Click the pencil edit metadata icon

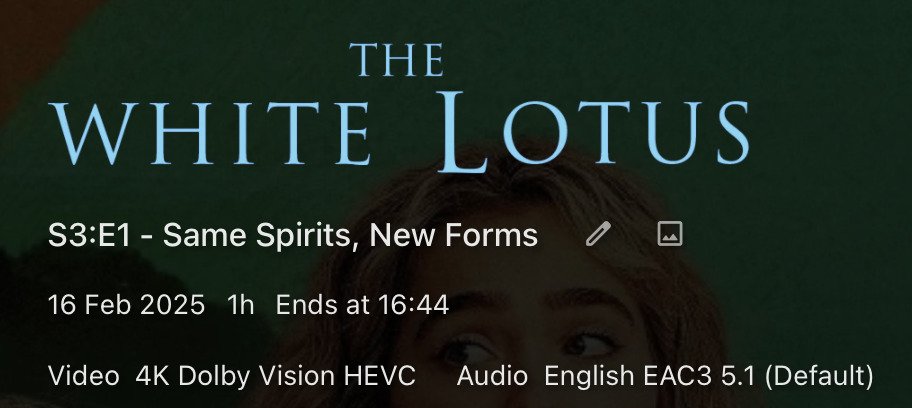598,234
